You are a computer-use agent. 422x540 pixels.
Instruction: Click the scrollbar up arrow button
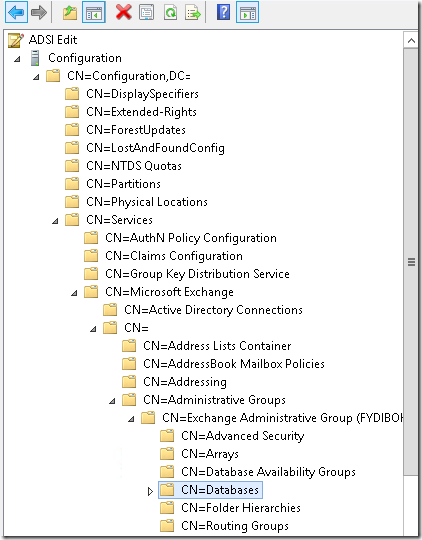[x=411, y=41]
